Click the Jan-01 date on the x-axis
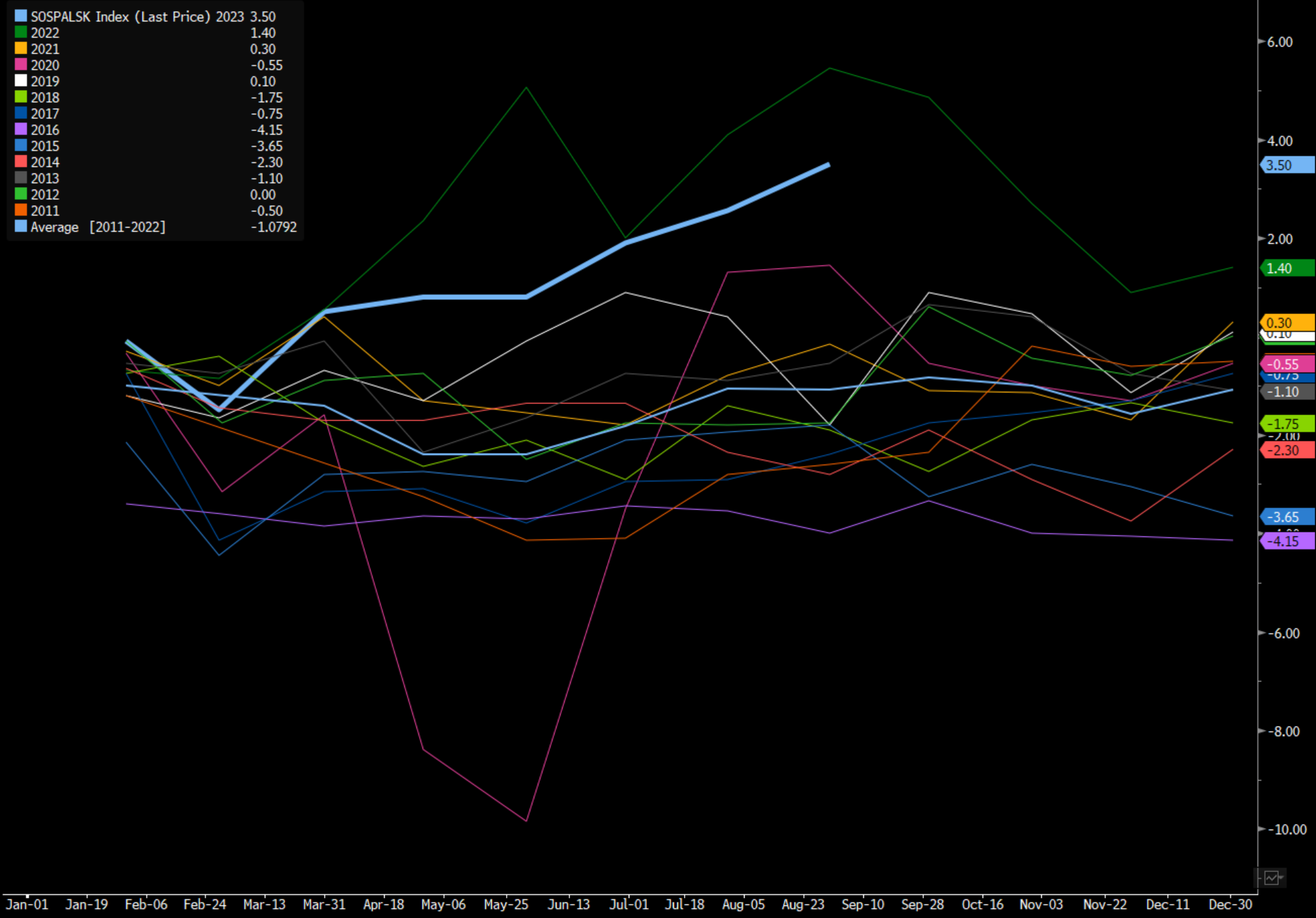The image size is (1316, 918). (27, 905)
